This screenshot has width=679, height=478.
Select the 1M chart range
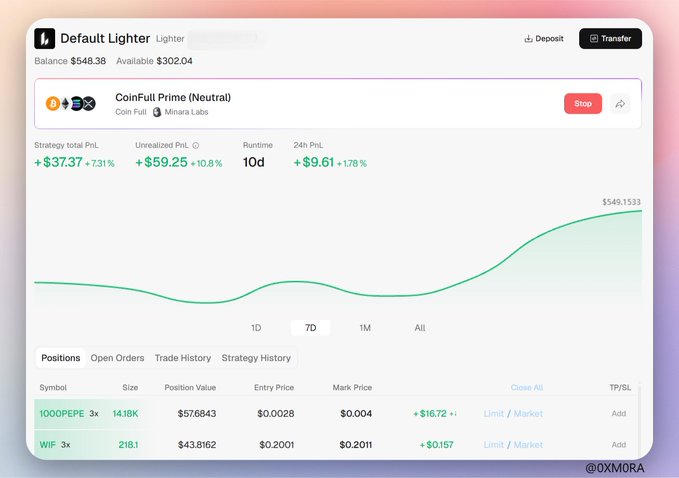[365, 328]
